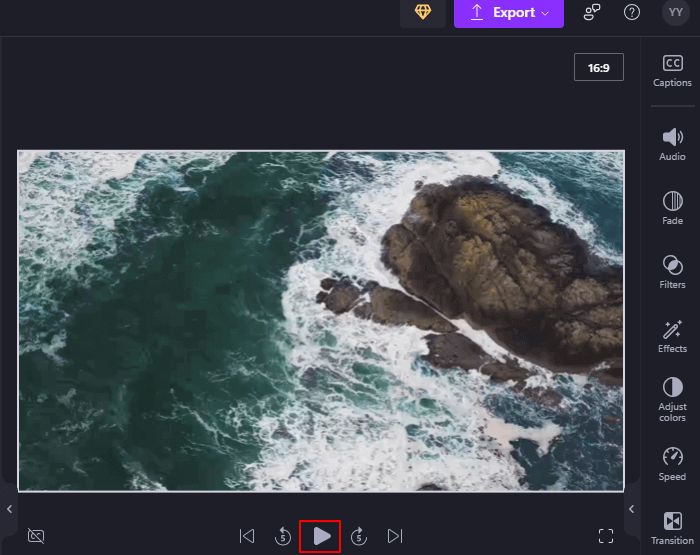700x555 pixels.
Task: Open the Fade panel
Action: coord(672,208)
